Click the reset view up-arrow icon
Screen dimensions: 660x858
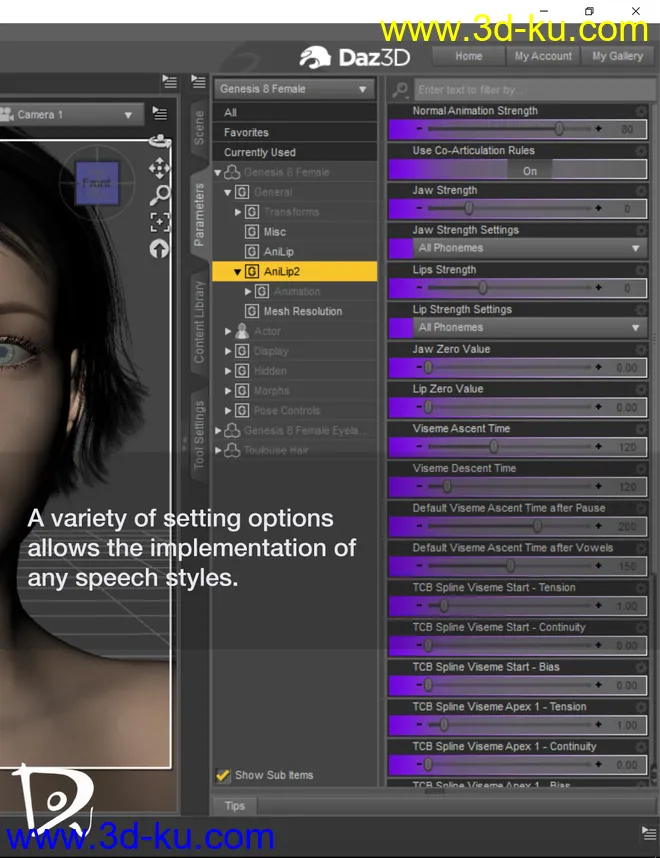coord(159,249)
